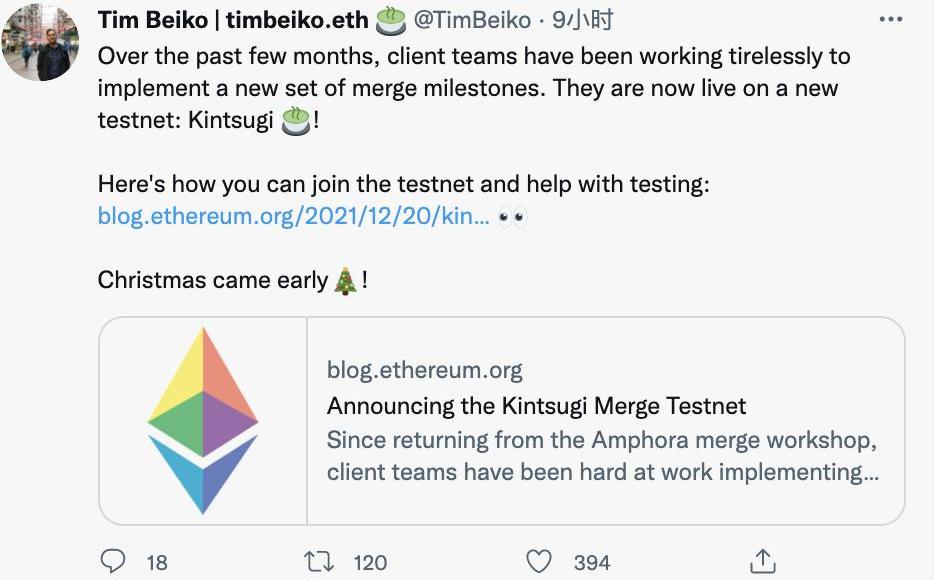Click the @TimBeiko handle

[x=472, y=20]
